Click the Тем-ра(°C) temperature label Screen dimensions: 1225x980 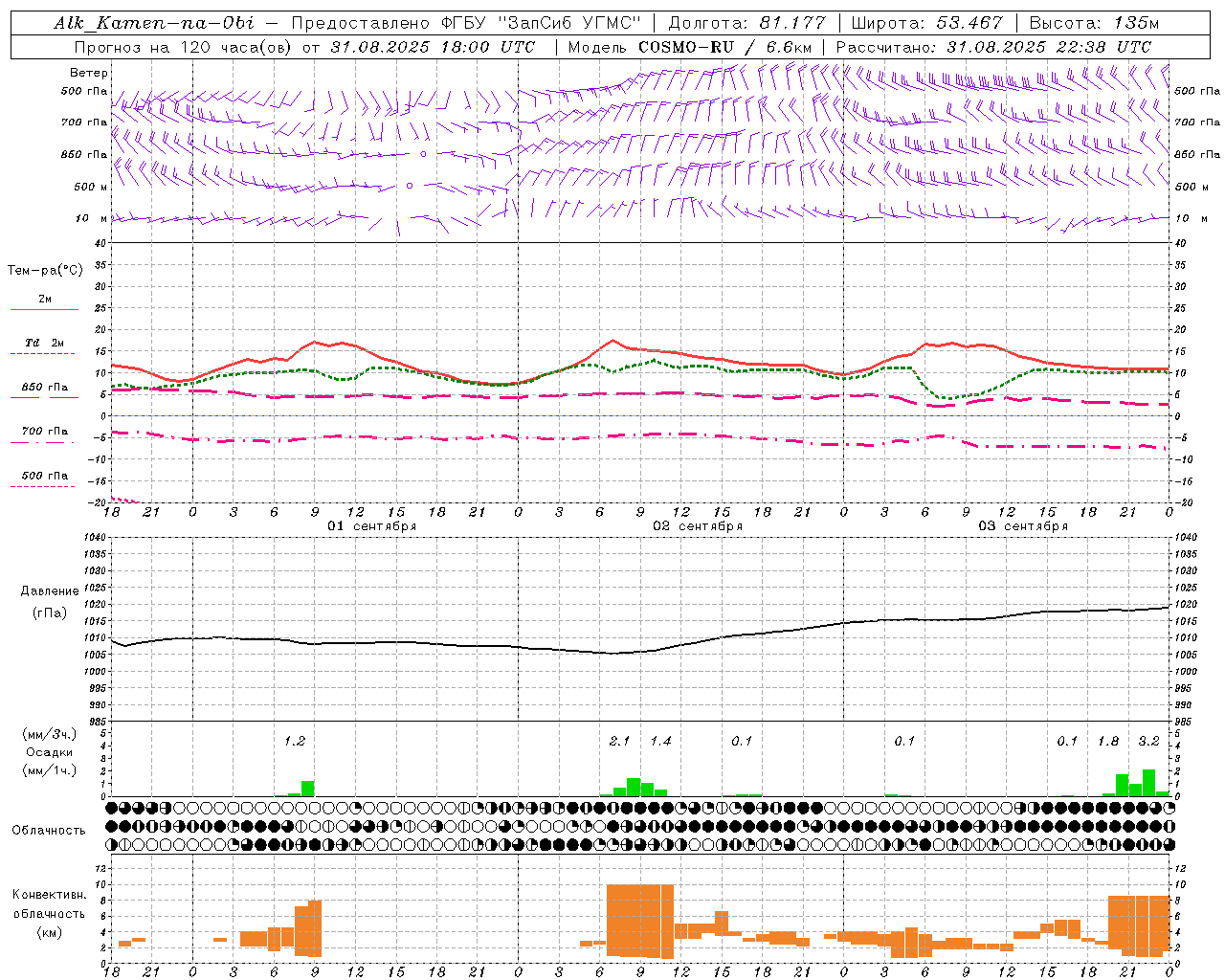(45, 270)
